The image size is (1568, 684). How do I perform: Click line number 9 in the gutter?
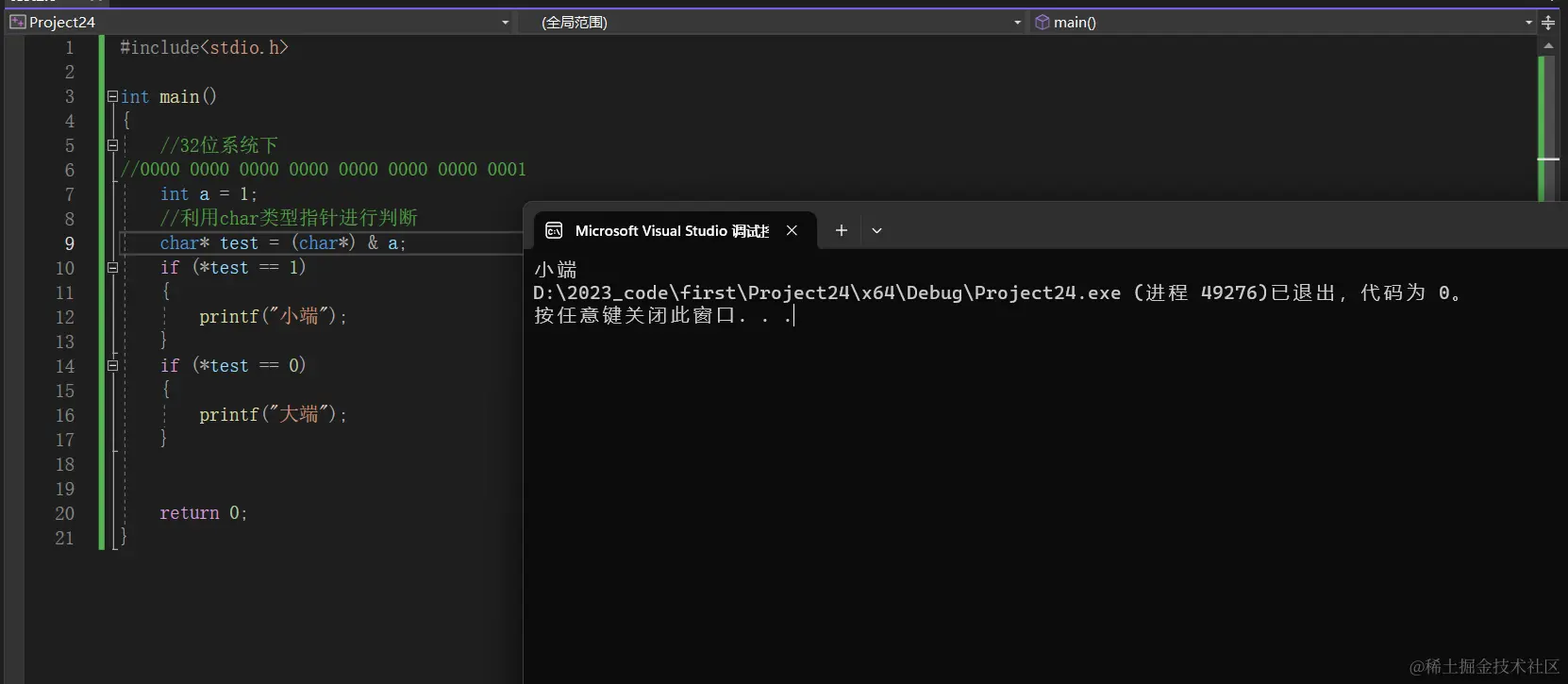pos(69,243)
